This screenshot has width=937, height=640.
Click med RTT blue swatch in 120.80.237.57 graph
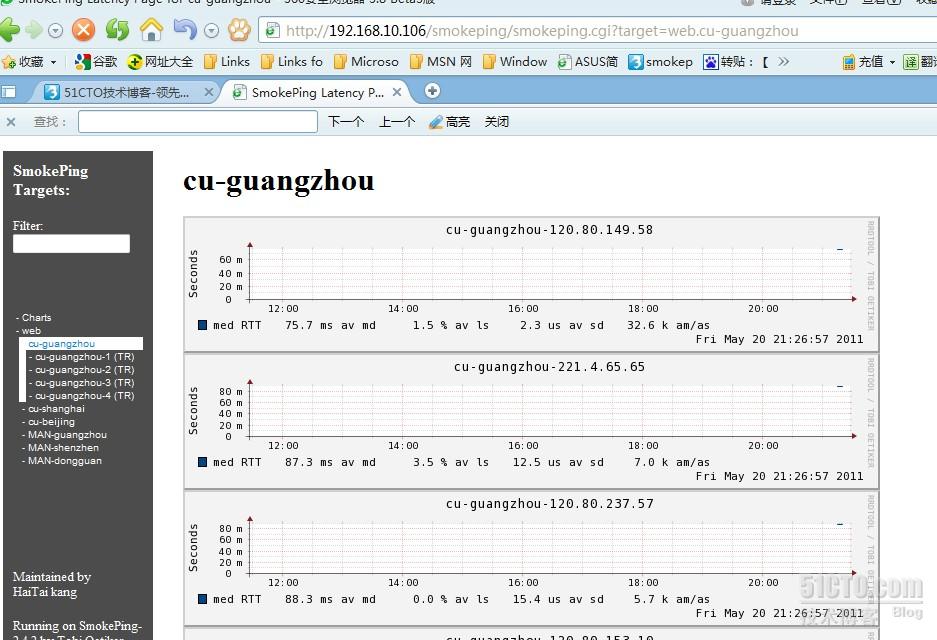pos(202,599)
